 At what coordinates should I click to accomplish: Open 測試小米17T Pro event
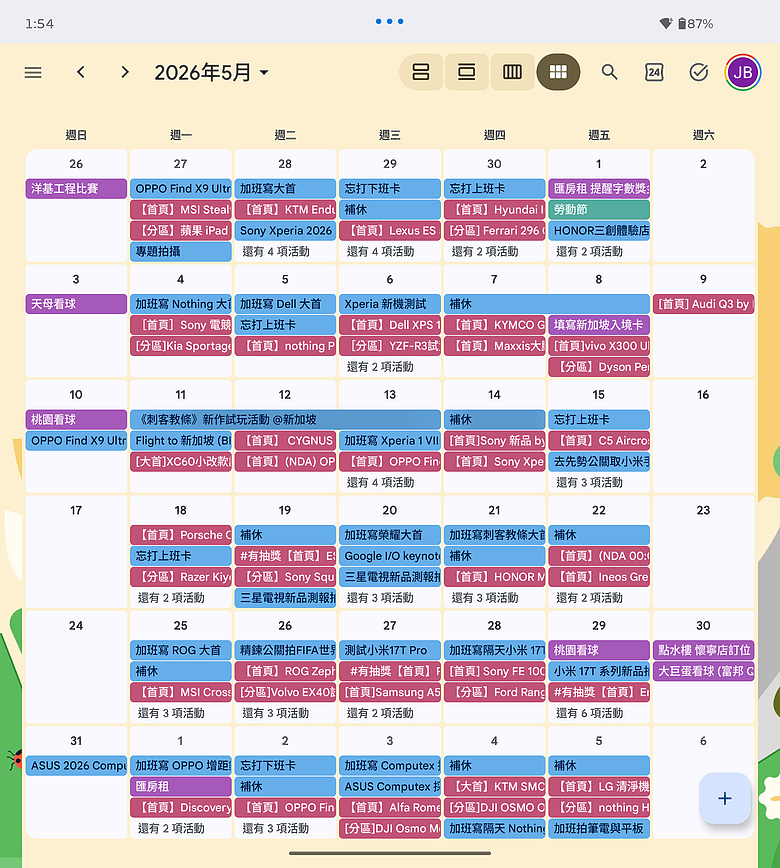coord(390,650)
